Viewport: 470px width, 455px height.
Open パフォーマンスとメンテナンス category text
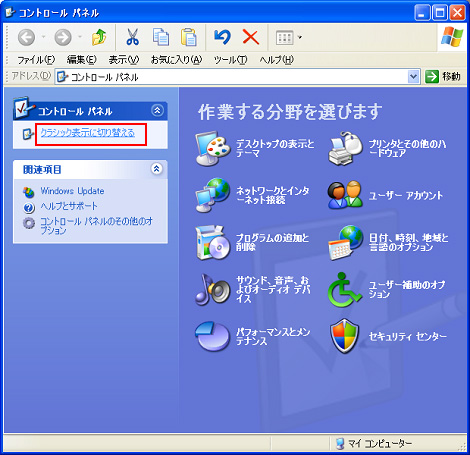(273, 336)
